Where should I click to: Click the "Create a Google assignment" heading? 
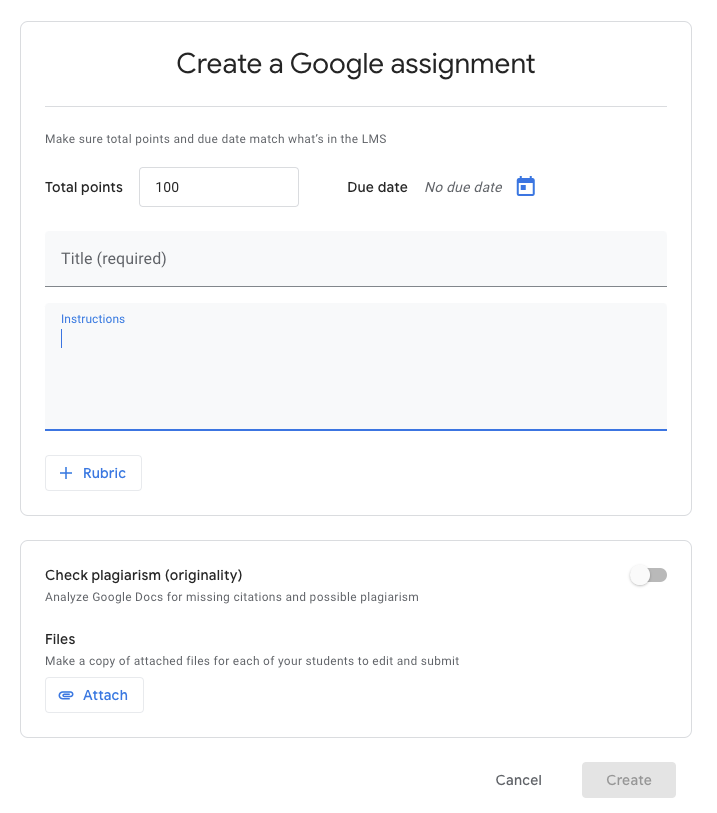click(x=356, y=64)
